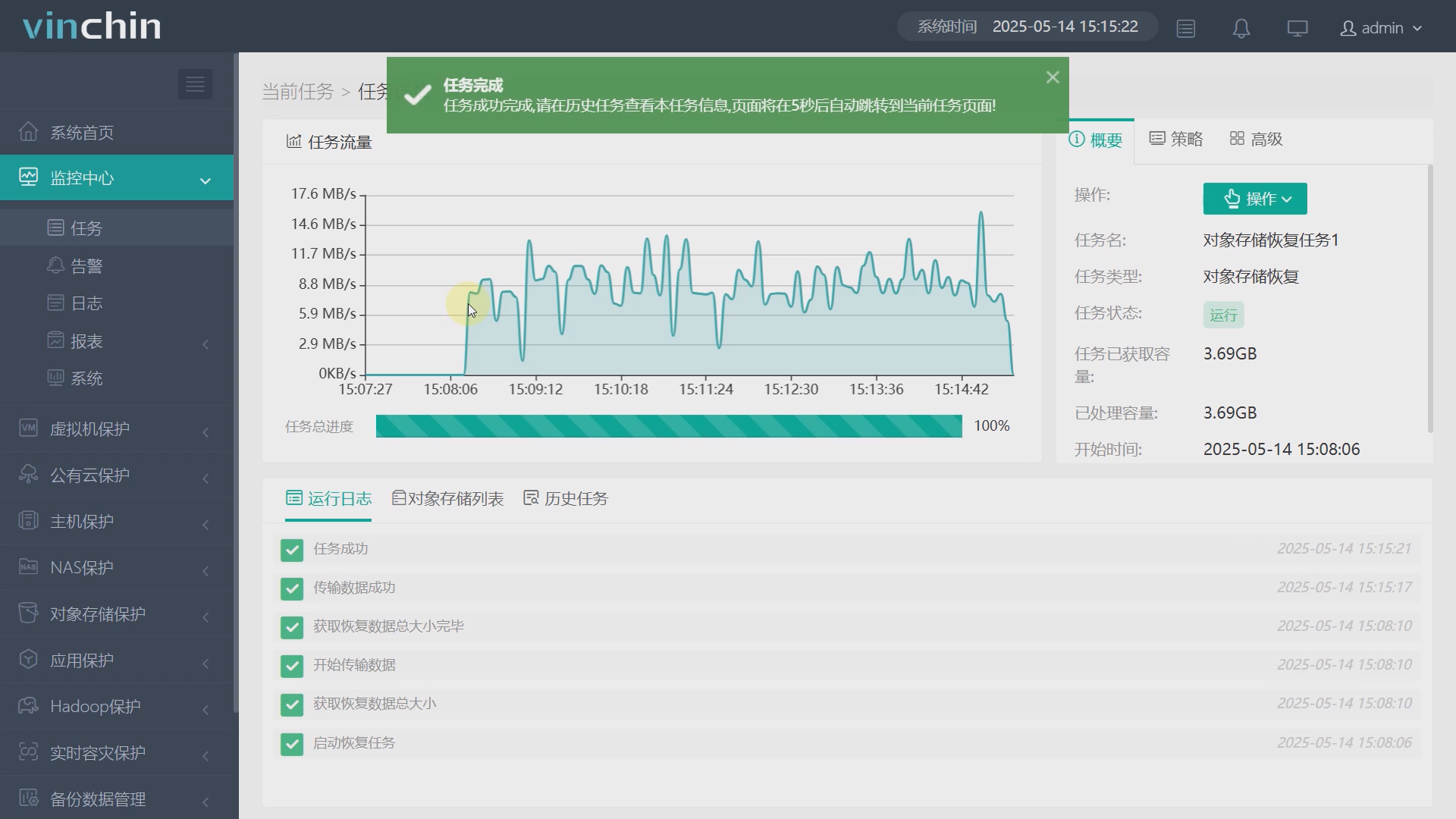Click the monitor screen icon in header
1456x819 pixels.
point(1297,28)
